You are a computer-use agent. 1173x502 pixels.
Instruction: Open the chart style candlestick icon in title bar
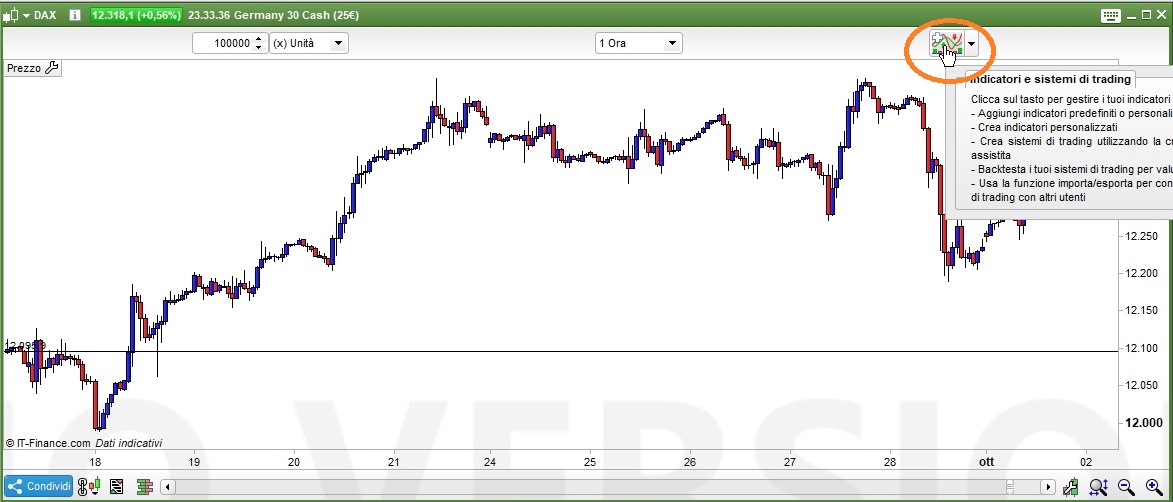pyautogui.click(x=10, y=15)
